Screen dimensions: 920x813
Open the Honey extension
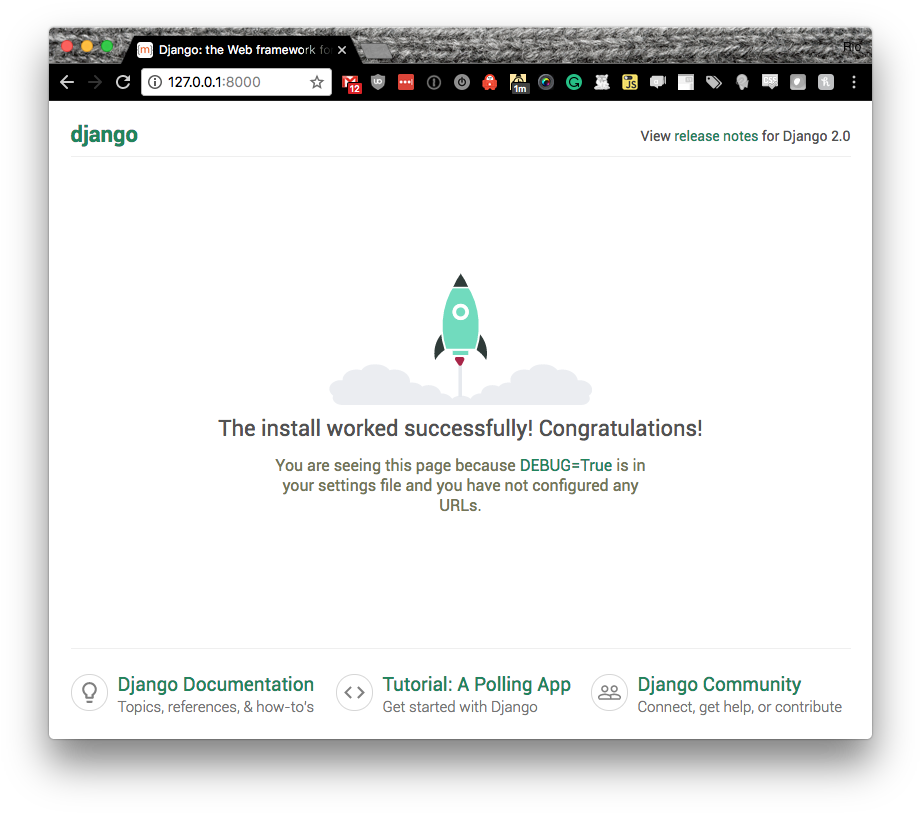pyautogui.click(x=518, y=82)
